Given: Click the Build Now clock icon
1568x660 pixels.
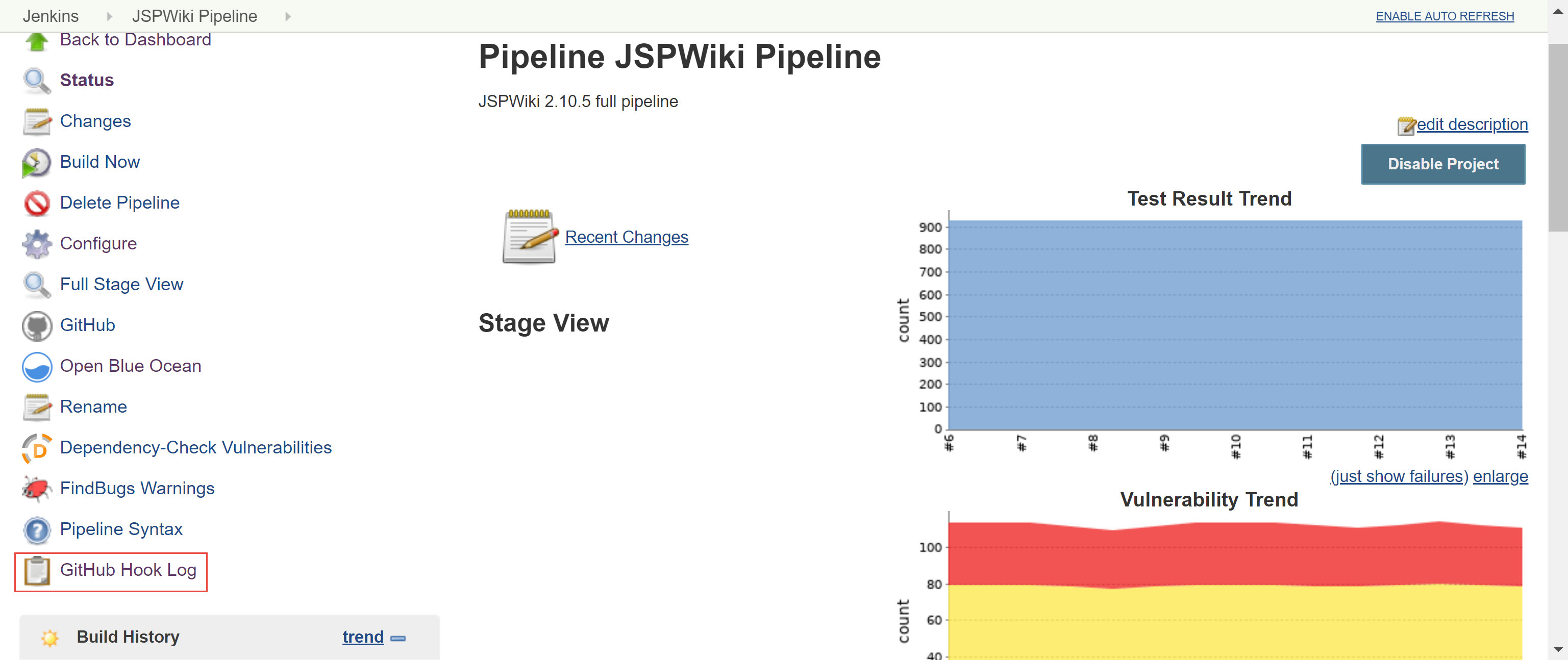Looking at the screenshot, I should point(37,162).
